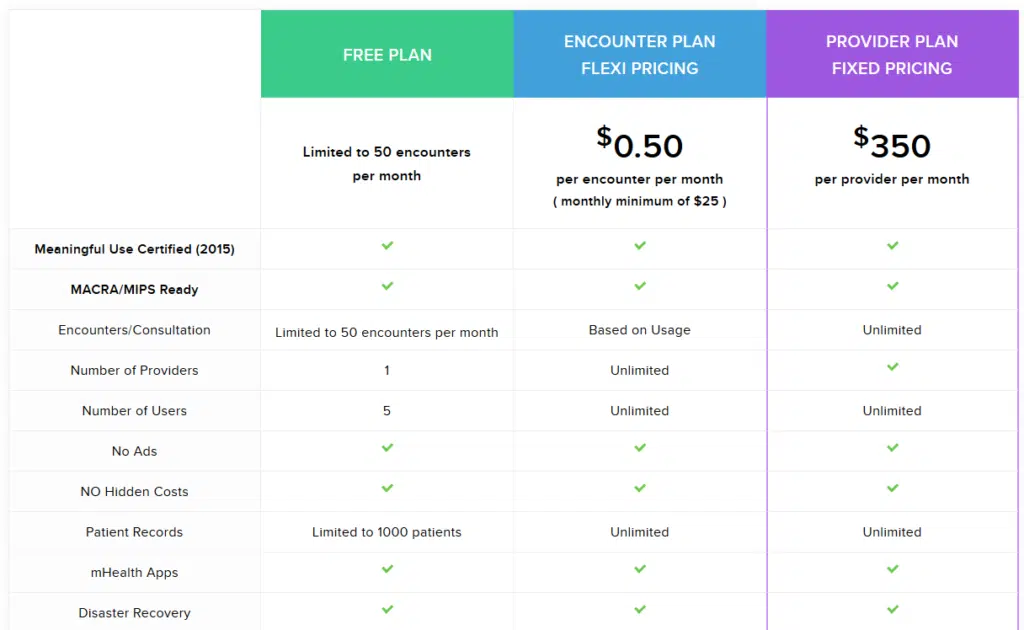Image resolution: width=1024 pixels, height=630 pixels.
Task: Select the Encounter Plan Flexi Pricing header
Action: (x=640, y=55)
